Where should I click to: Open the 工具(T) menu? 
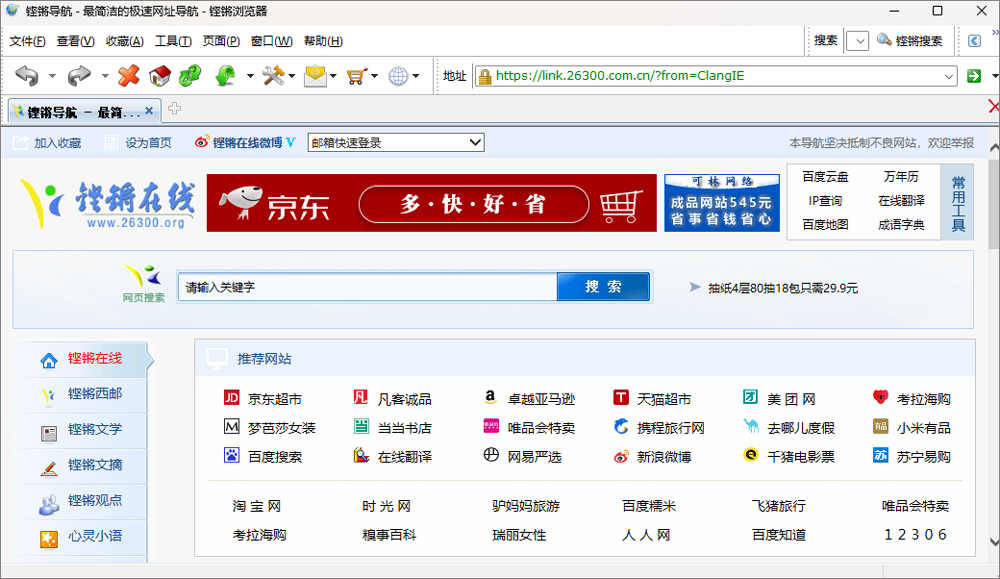(x=173, y=41)
